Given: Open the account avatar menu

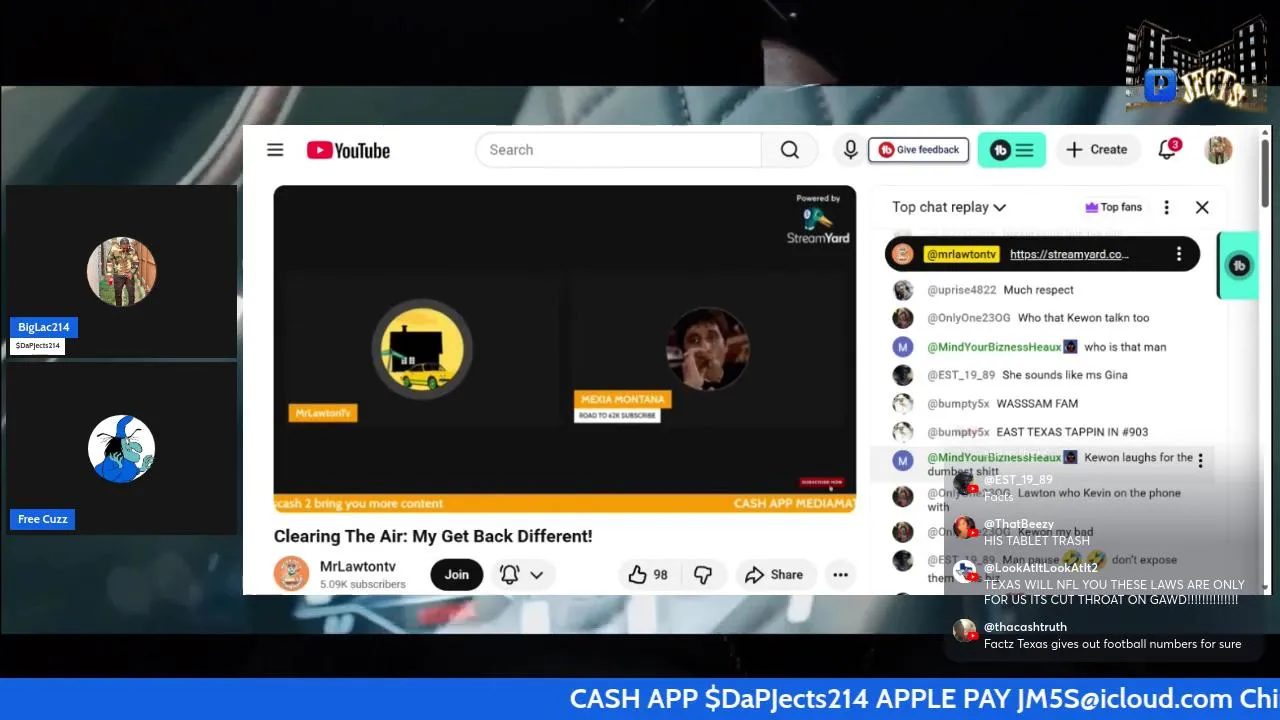Looking at the screenshot, I should click(x=1218, y=150).
